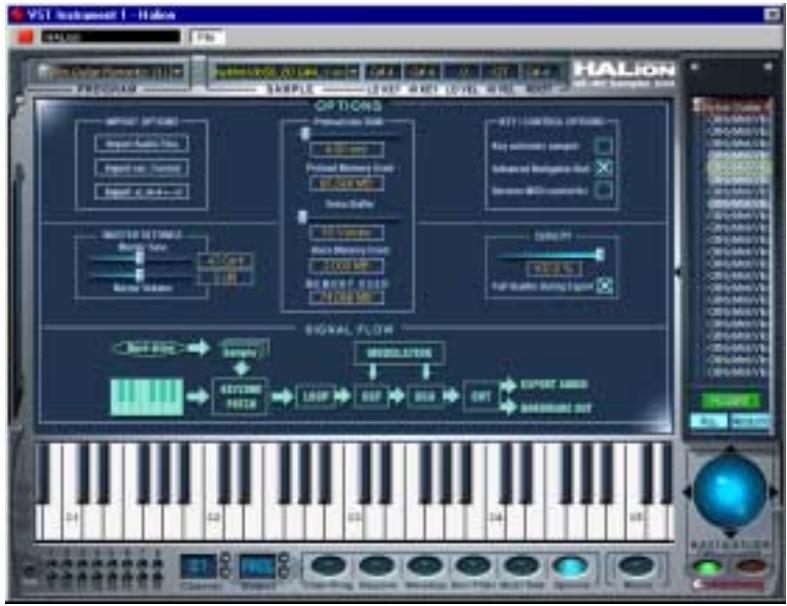Click the green round button under Navigation
The image size is (787, 606).
(707, 567)
